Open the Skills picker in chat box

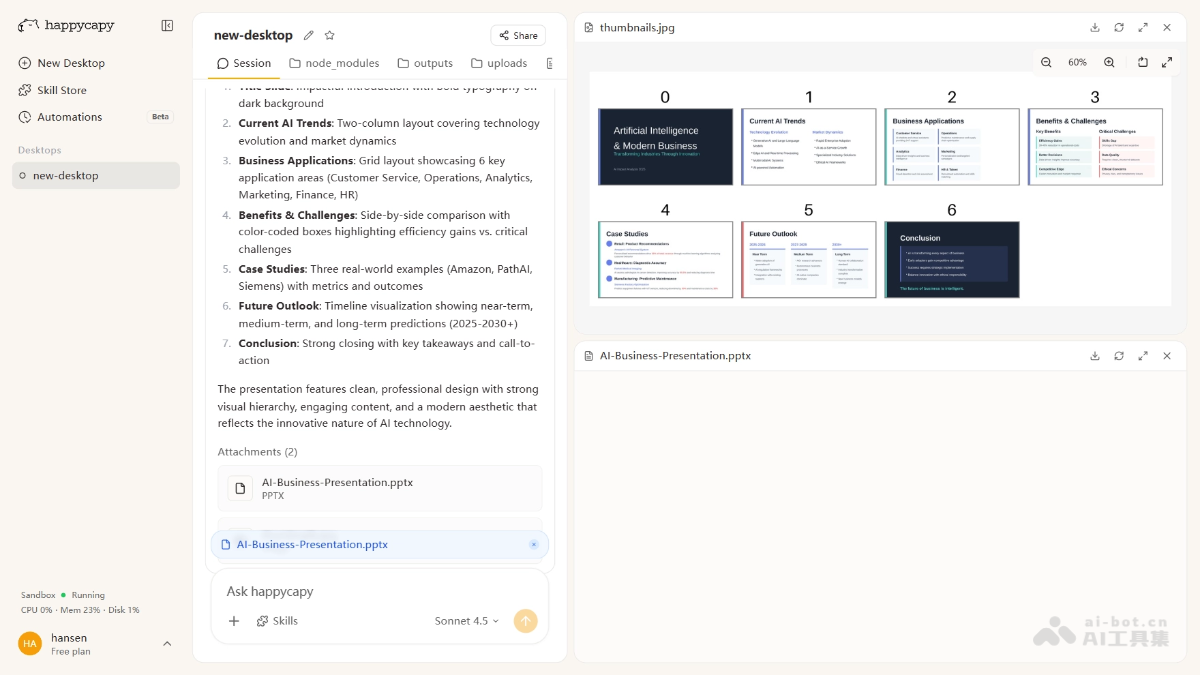[277, 621]
